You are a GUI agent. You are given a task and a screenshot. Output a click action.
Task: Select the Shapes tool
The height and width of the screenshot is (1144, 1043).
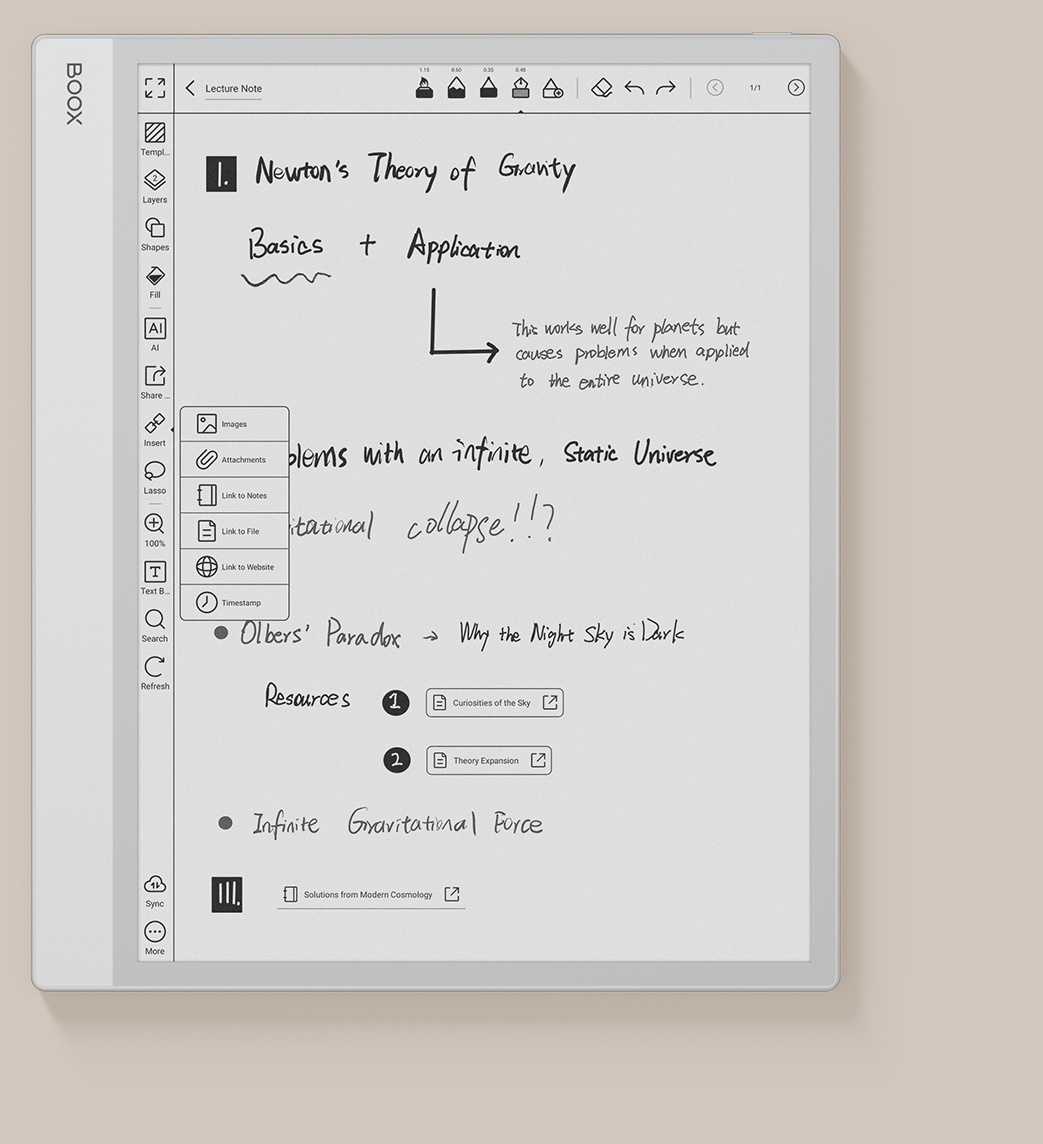pyautogui.click(x=155, y=233)
